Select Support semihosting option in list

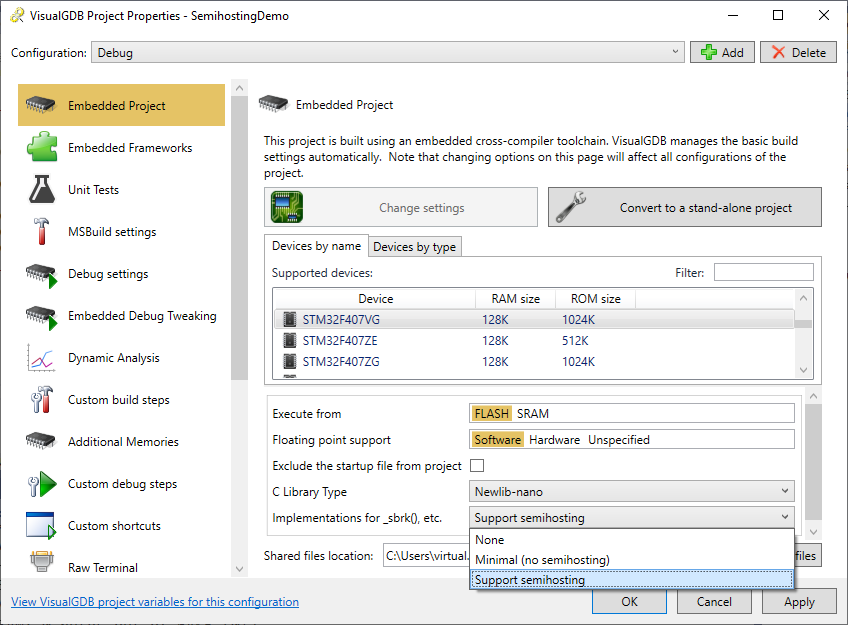632,580
